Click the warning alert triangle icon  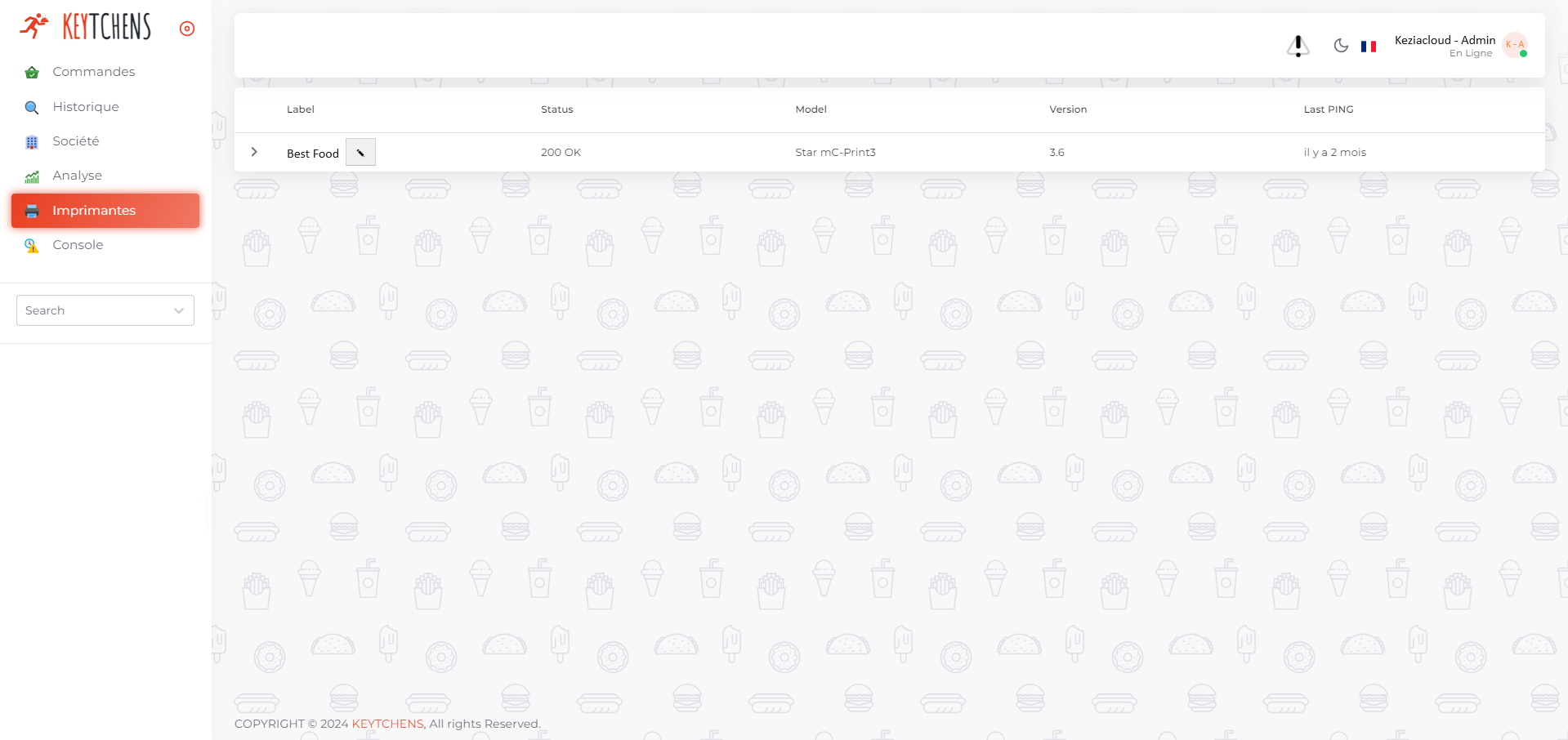point(1298,47)
